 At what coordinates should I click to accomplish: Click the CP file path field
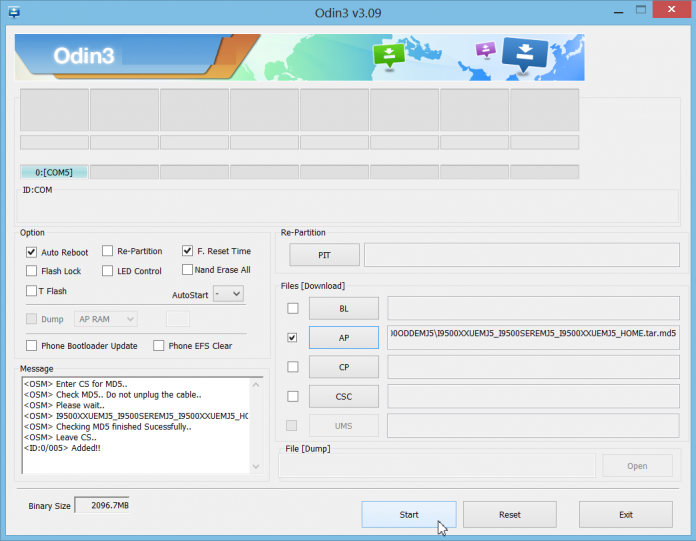(533, 367)
